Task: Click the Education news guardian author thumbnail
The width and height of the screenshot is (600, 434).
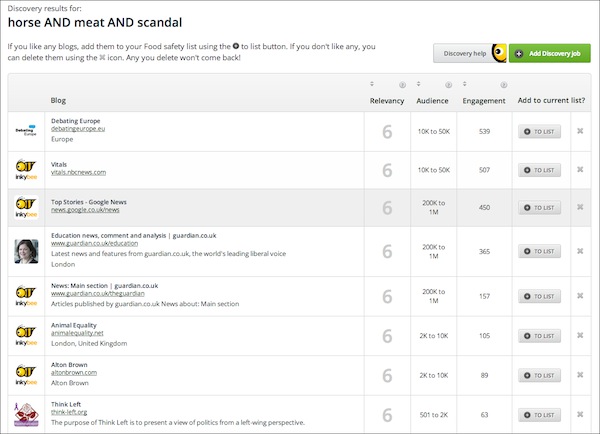Action: pos(25,251)
